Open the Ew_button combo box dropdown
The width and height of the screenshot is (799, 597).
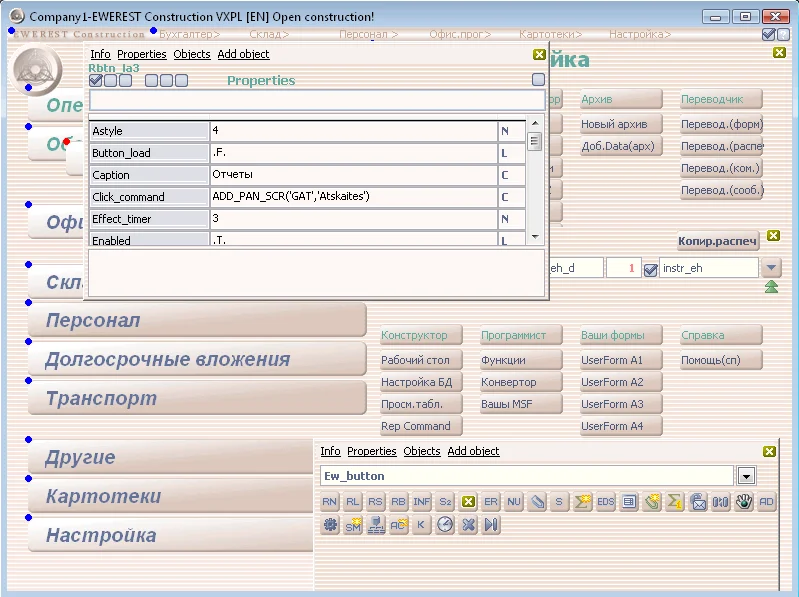click(746, 476)
